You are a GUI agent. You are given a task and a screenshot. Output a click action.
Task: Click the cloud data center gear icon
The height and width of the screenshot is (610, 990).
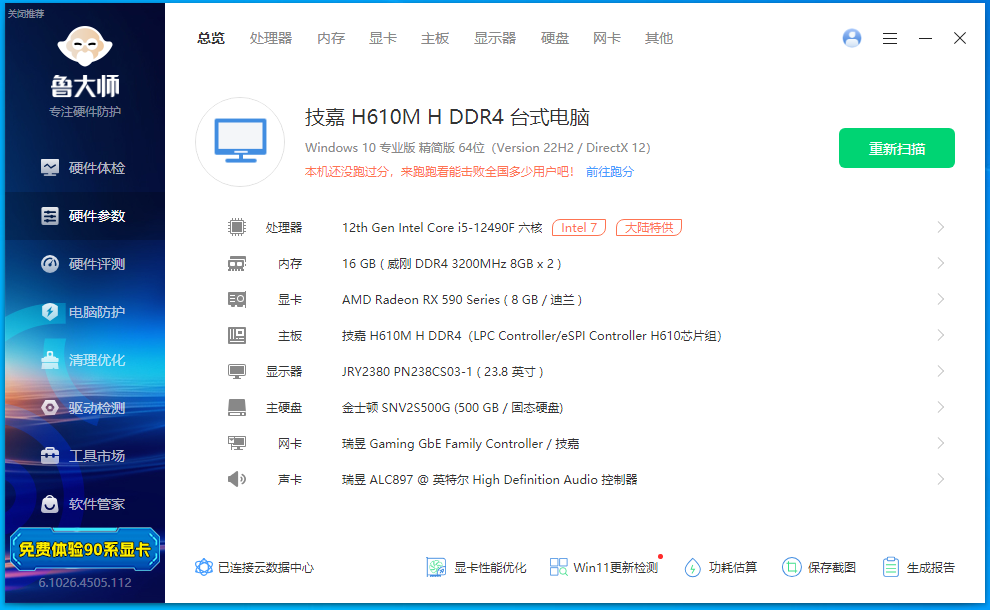tap(204, 567)
